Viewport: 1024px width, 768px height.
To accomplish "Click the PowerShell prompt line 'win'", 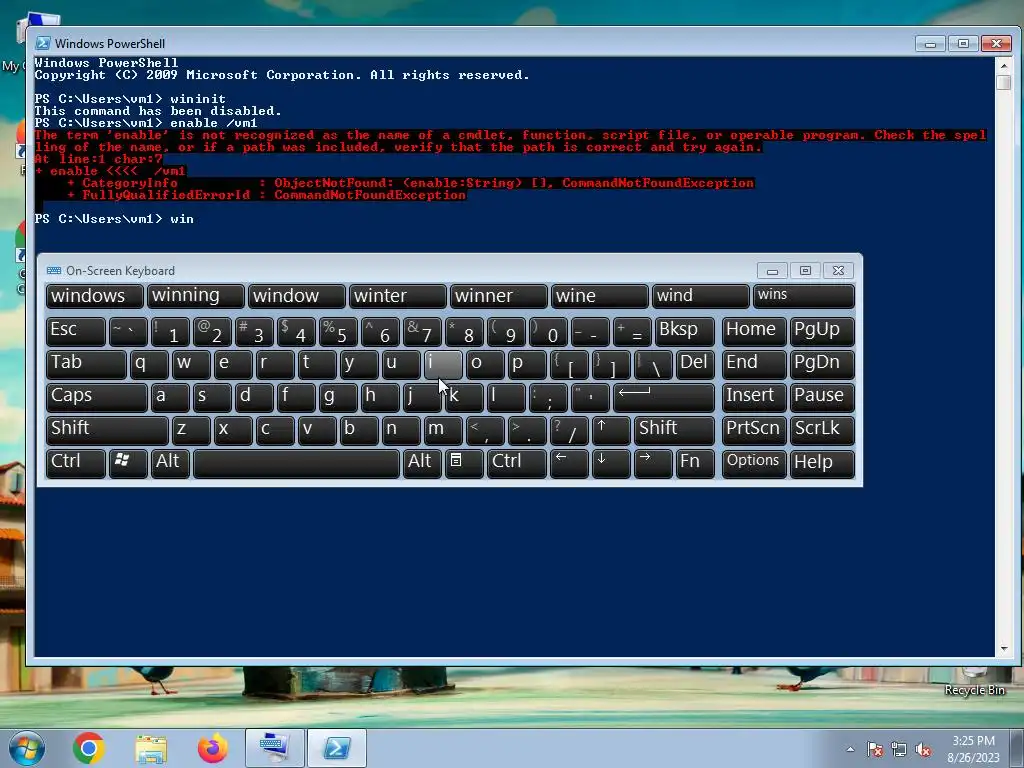I will pos(114,219).
